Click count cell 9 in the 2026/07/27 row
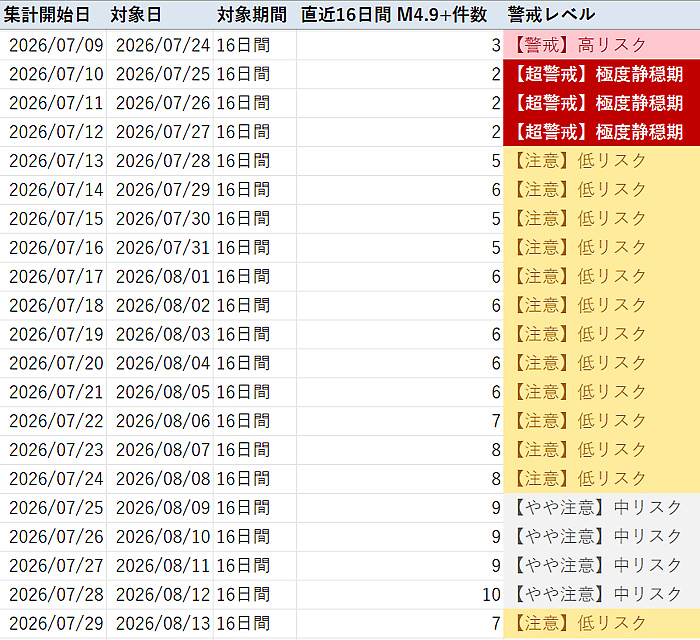 pos(400,566)
